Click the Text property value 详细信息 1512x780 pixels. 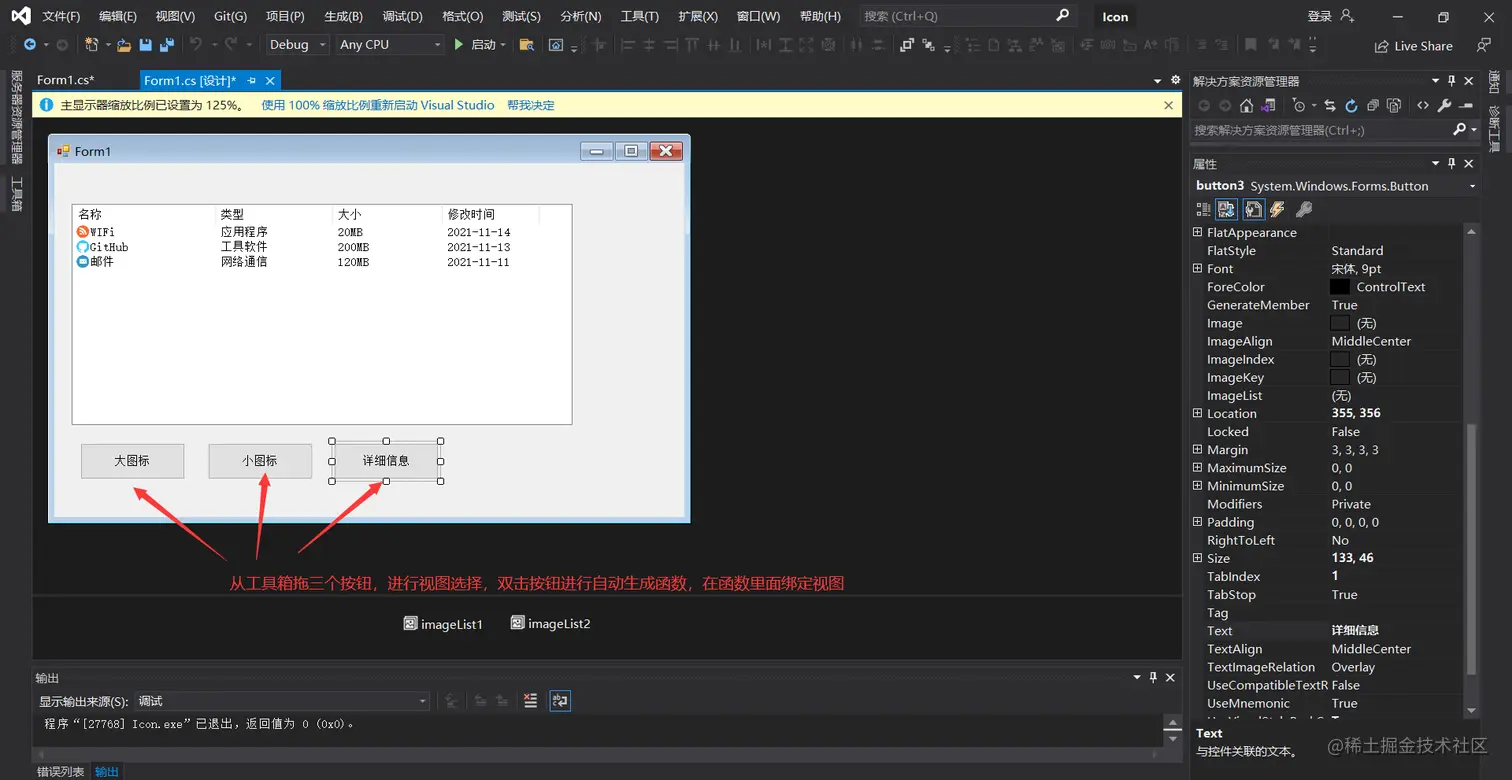click(x=1355, y=631)
